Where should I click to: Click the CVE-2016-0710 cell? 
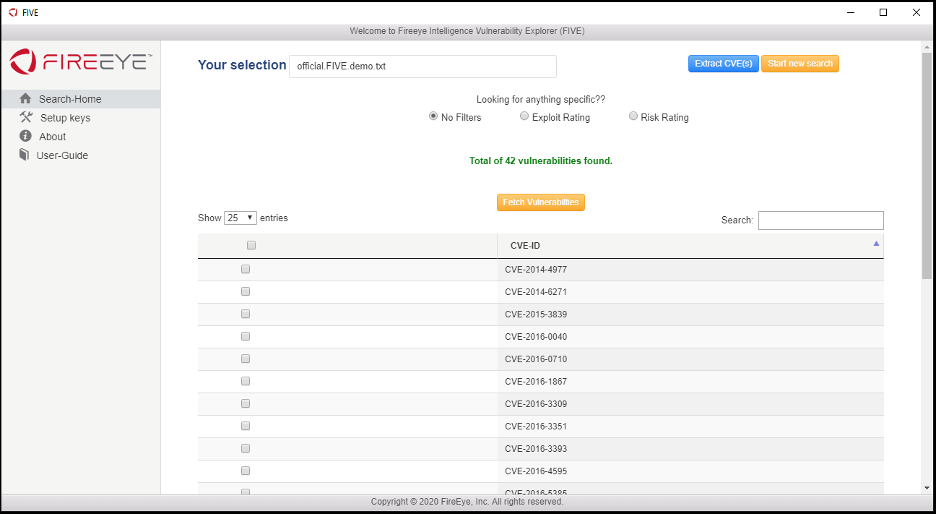[690, 359]
